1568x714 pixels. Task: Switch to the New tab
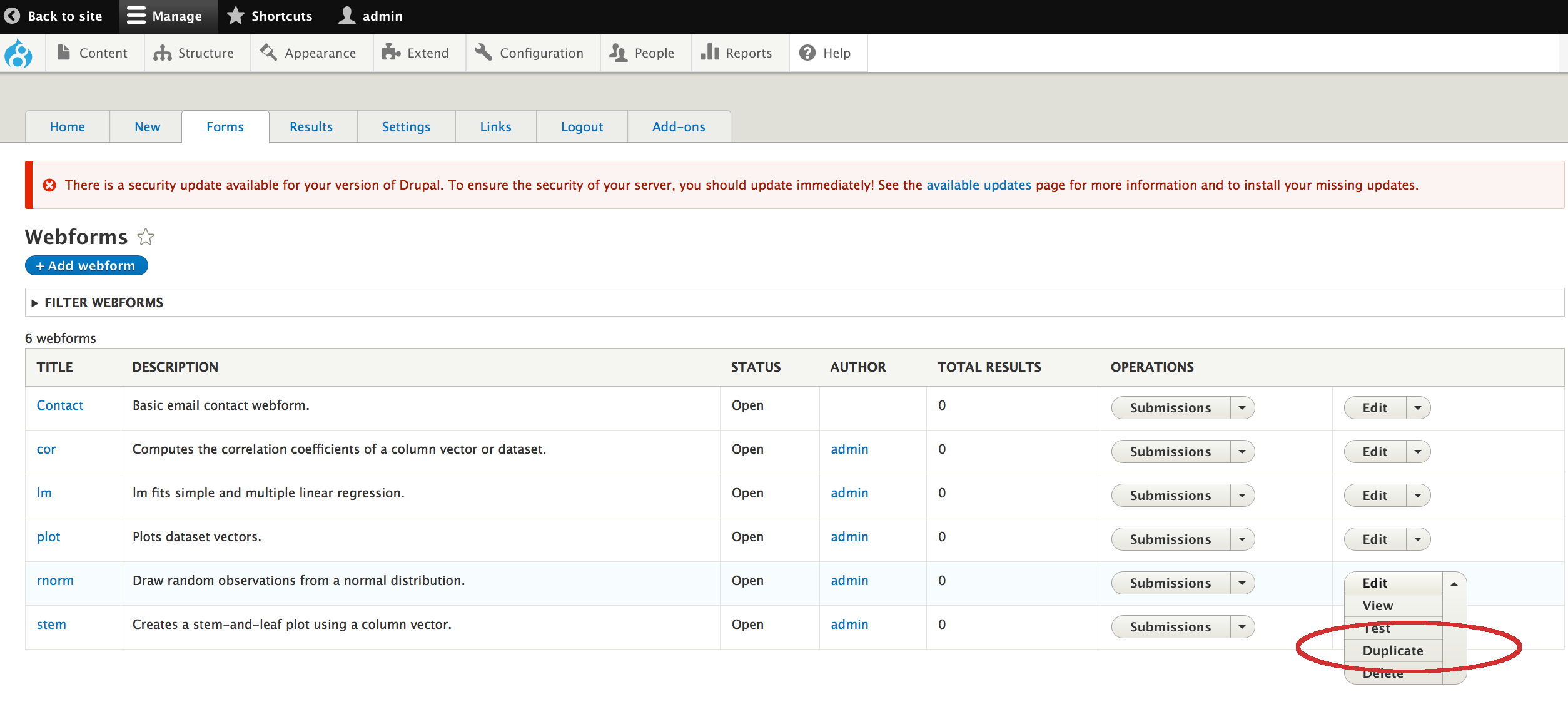148,126
